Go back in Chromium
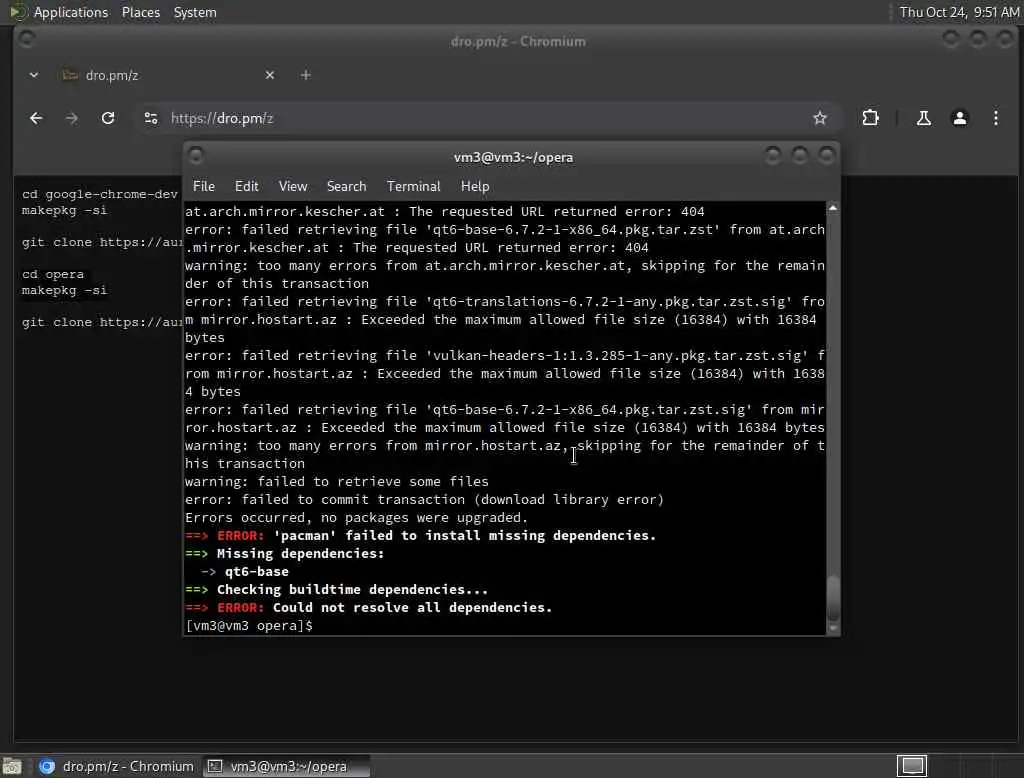The width and height of the screenshot is (1024, 778). coord(36,118)
